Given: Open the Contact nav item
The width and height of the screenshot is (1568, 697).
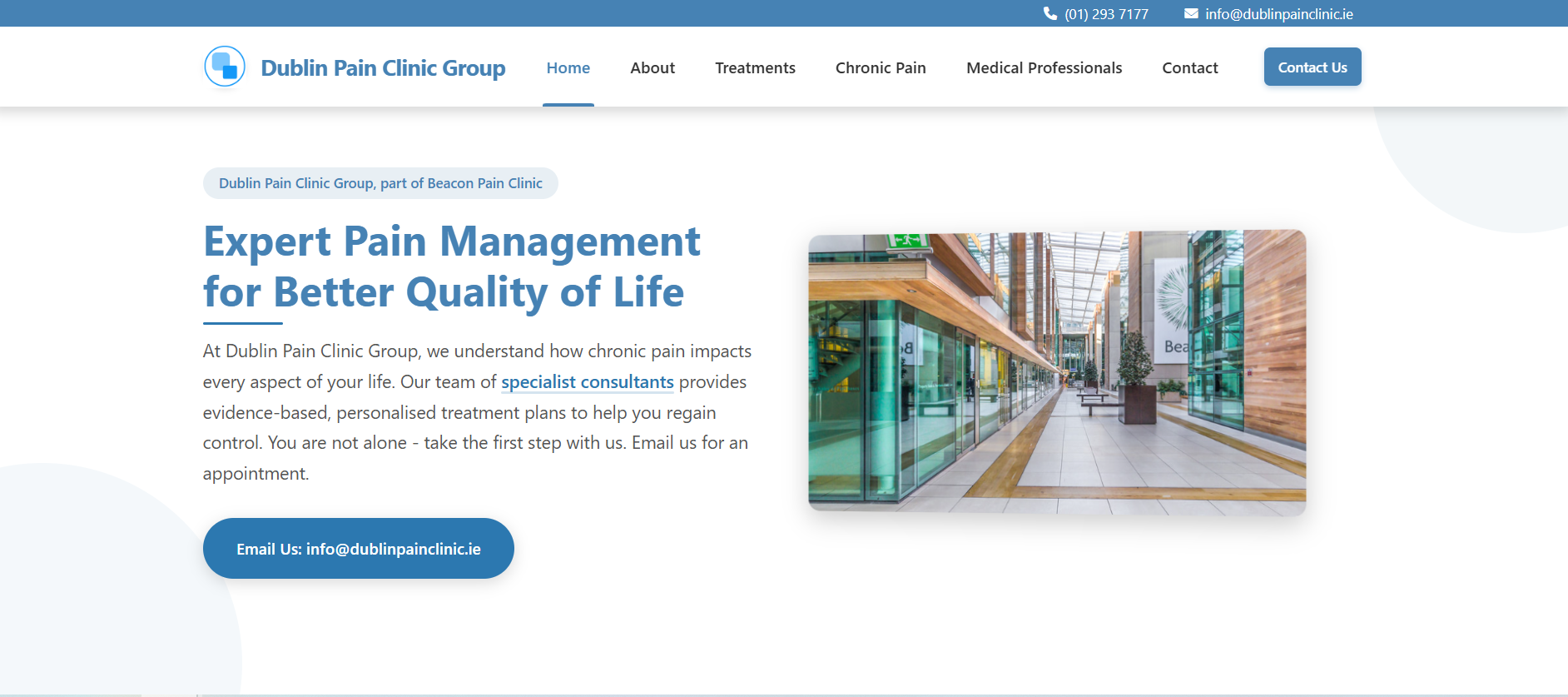Looking at the screenshot, I should point(1189,68).
